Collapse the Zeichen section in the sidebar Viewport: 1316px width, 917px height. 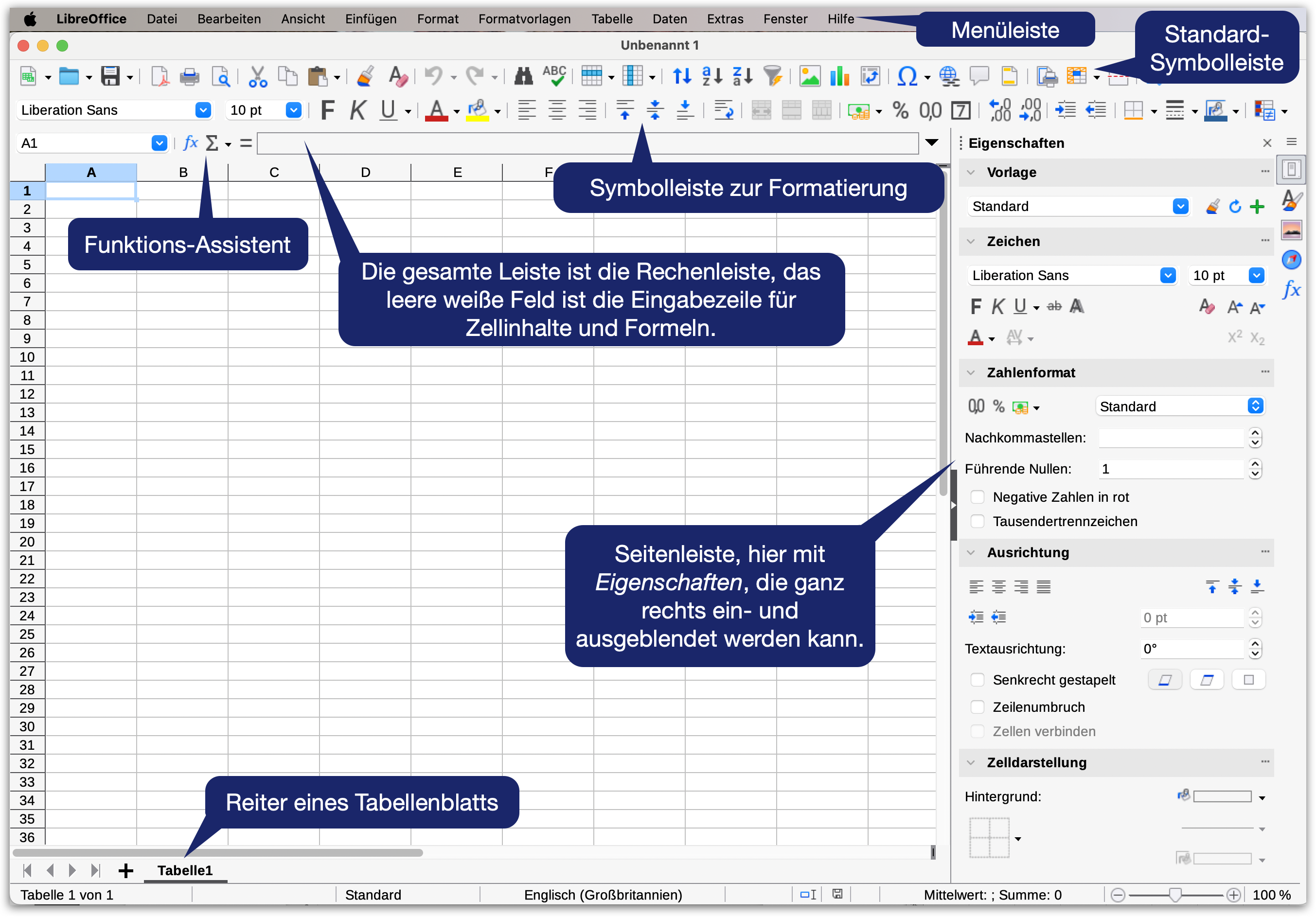(x=970, y=241)
